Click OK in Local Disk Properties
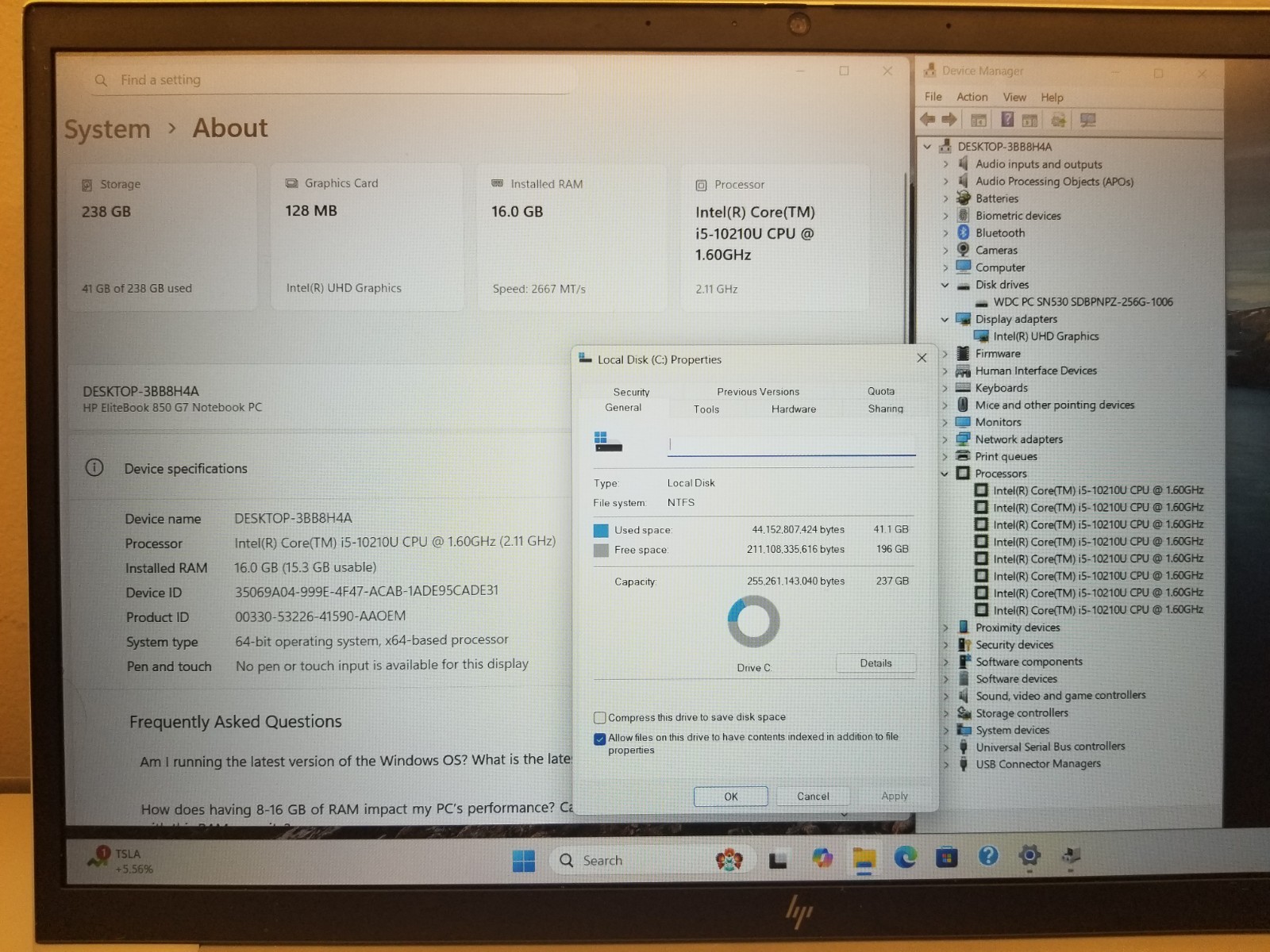This screenshot has height=952, width=1270. coord(731,797)
